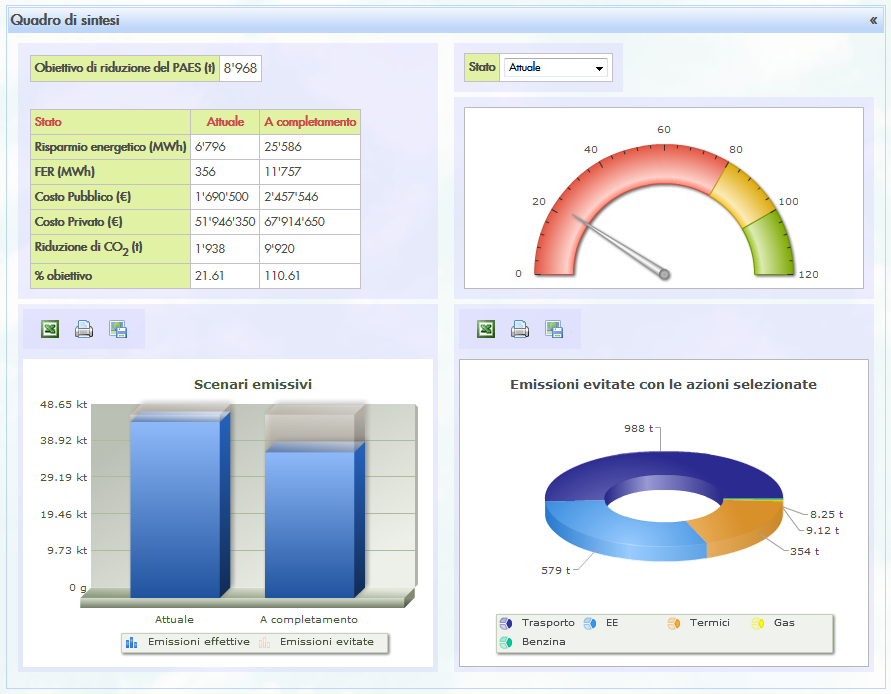Click the Stato table header cell
The image size is (891, 694).
pyautogui.click(x=110, y=122)
